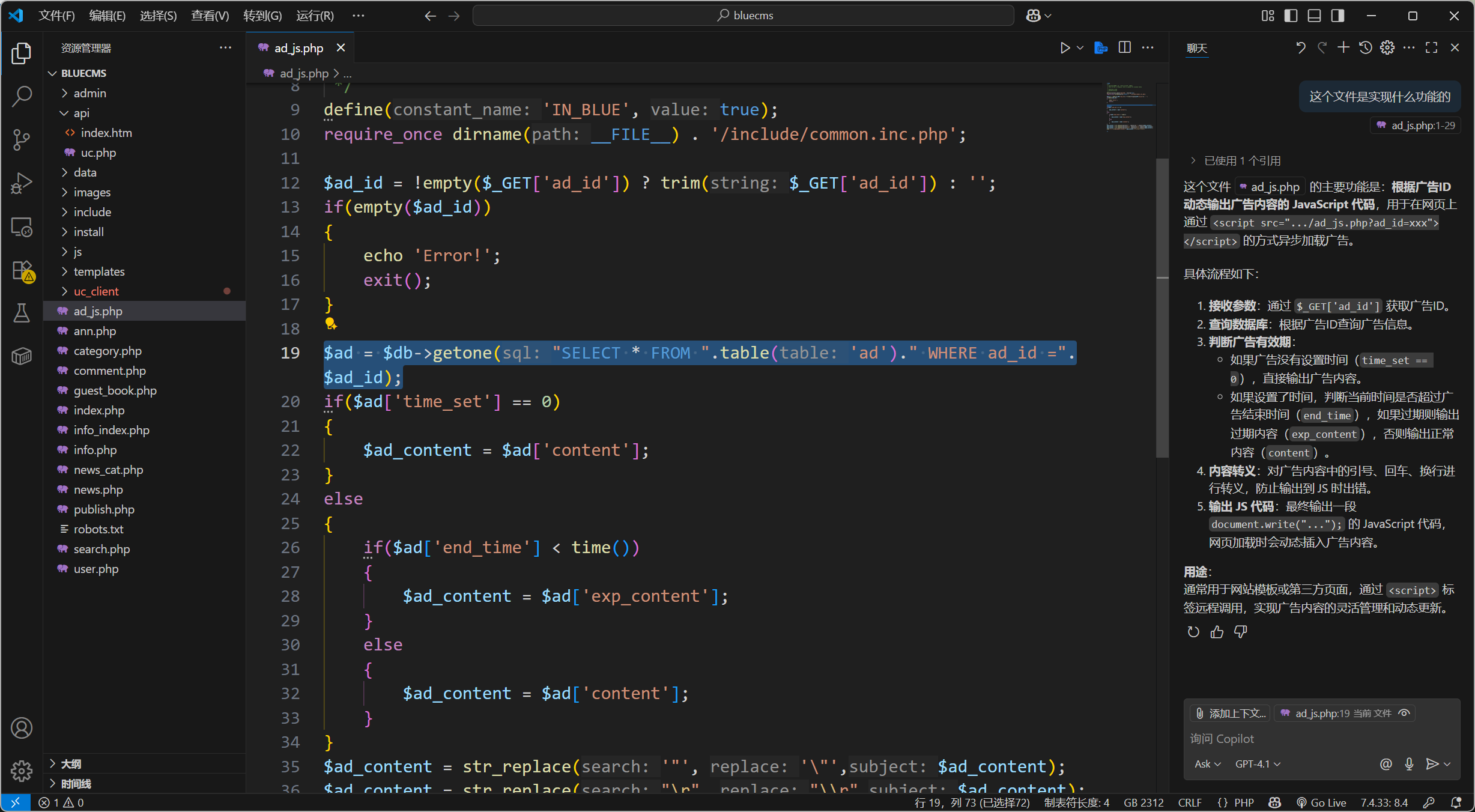The image size is (1475, 812).
Task: Open the Extensions view with warning badge
Action: click(x=22, y=270)
